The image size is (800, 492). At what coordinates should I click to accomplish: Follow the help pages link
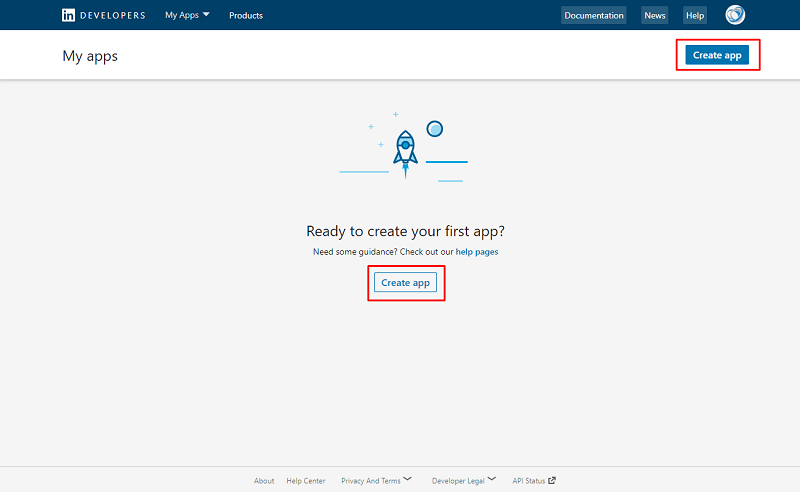point(477,252)
